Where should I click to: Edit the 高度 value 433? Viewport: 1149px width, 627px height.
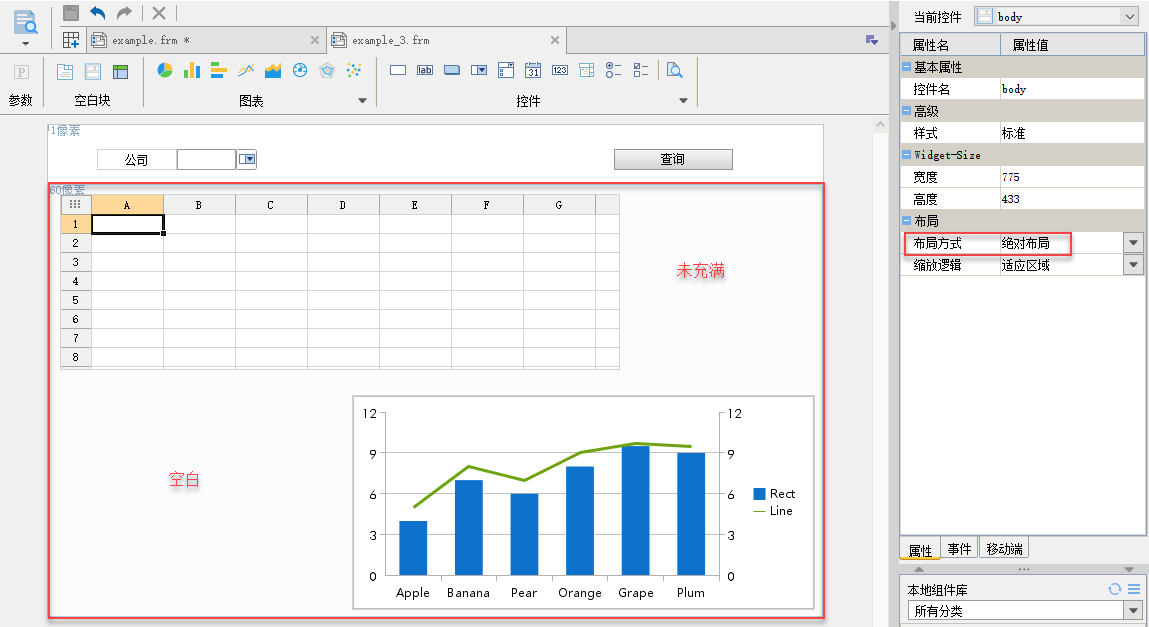1071,199
